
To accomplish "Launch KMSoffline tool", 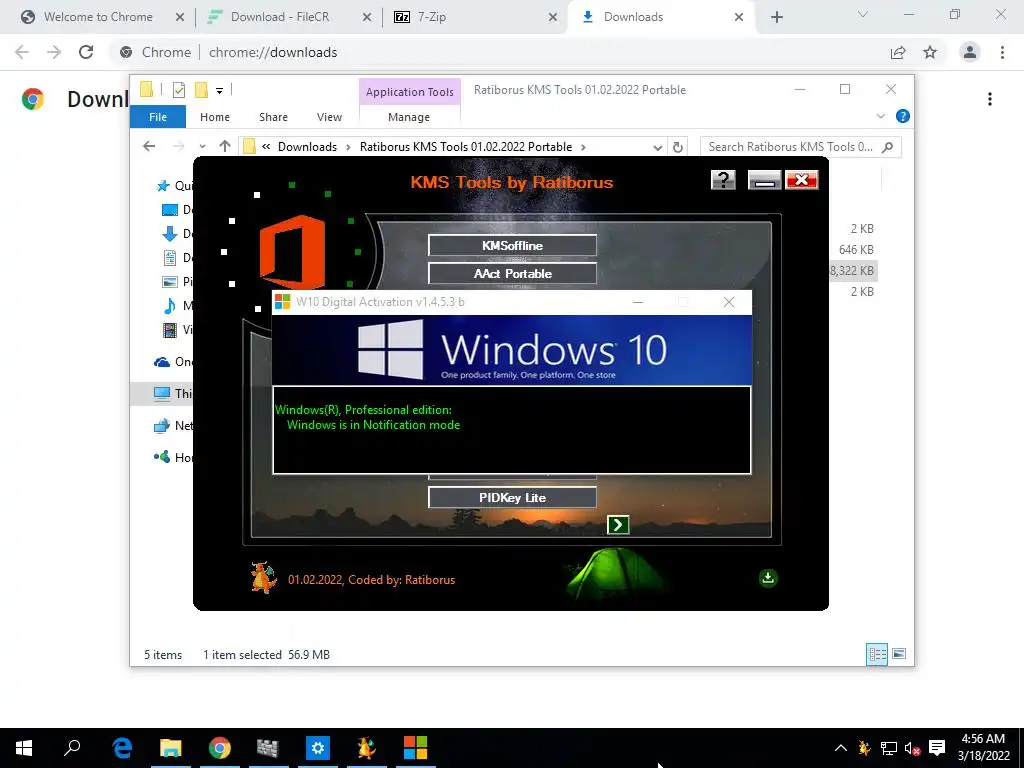I will [x=512, y=246].
